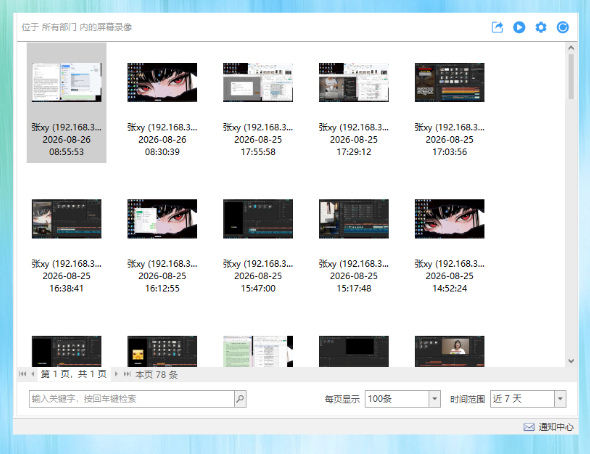
Task: Click the blue play recording icon
Action: tap(519, 27)
